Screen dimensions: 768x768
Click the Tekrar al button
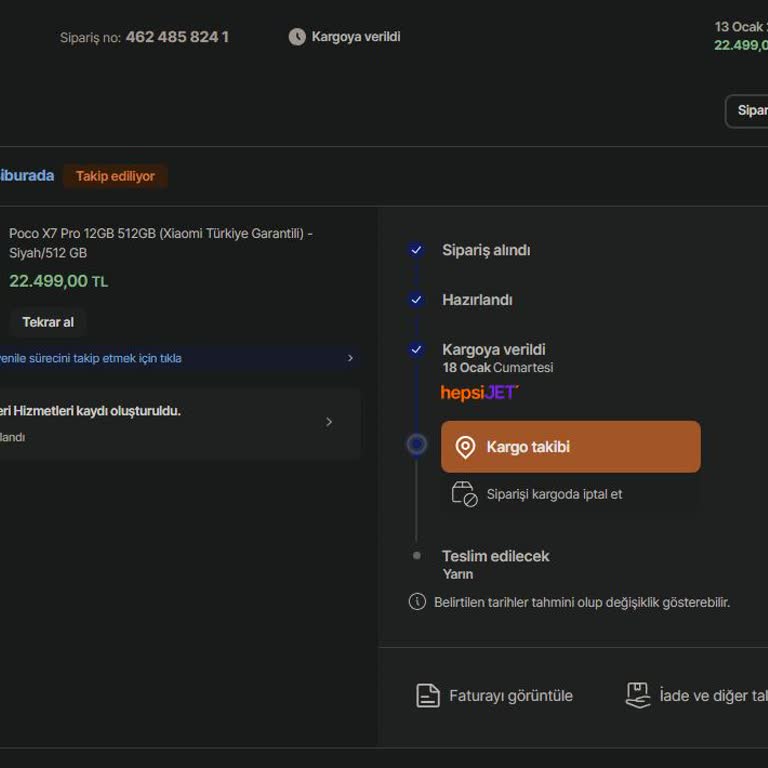pyautogui.click(x=48, y=322)
